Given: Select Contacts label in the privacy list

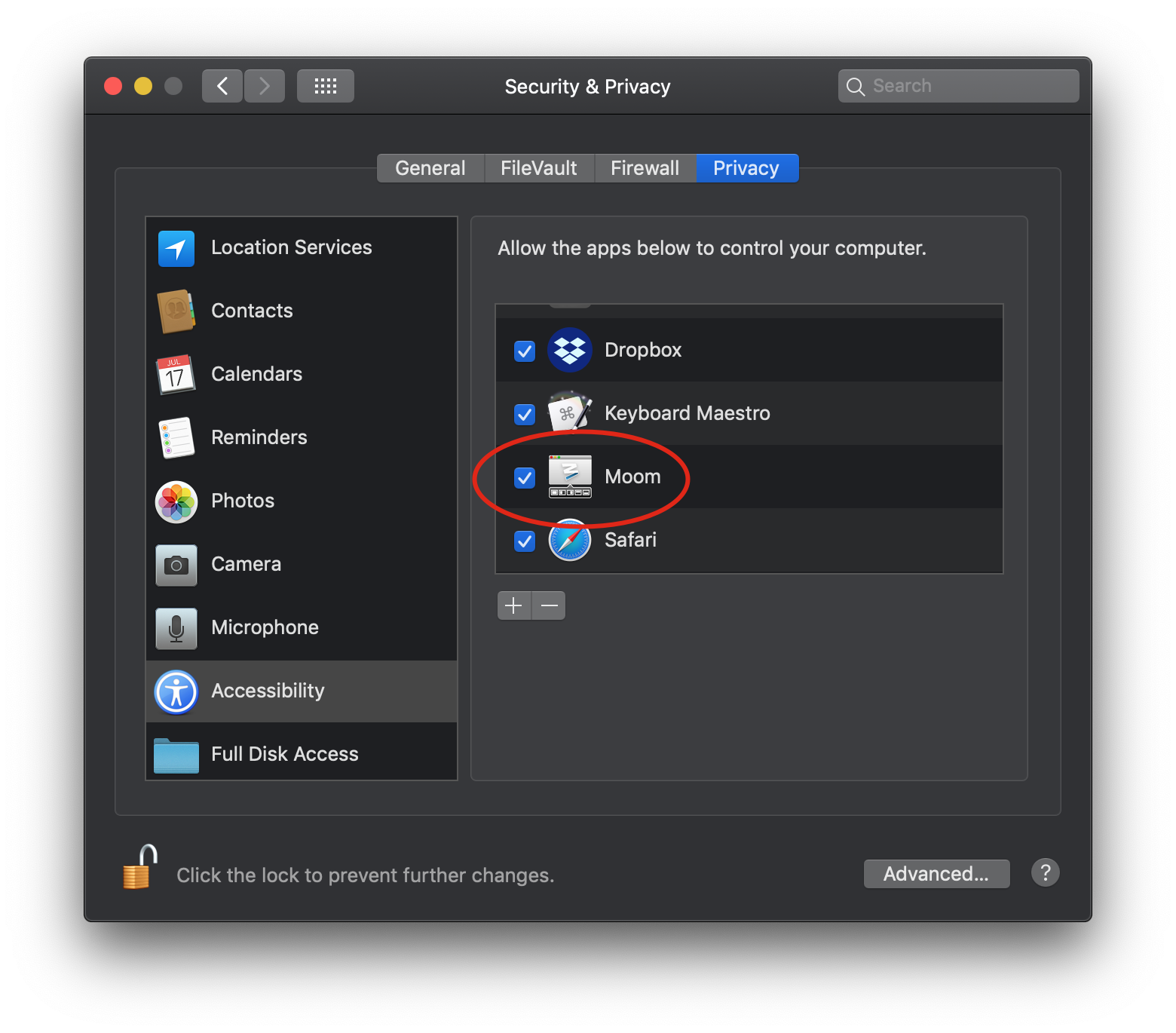Looking at the screenshot, I should tap(252, 311).
